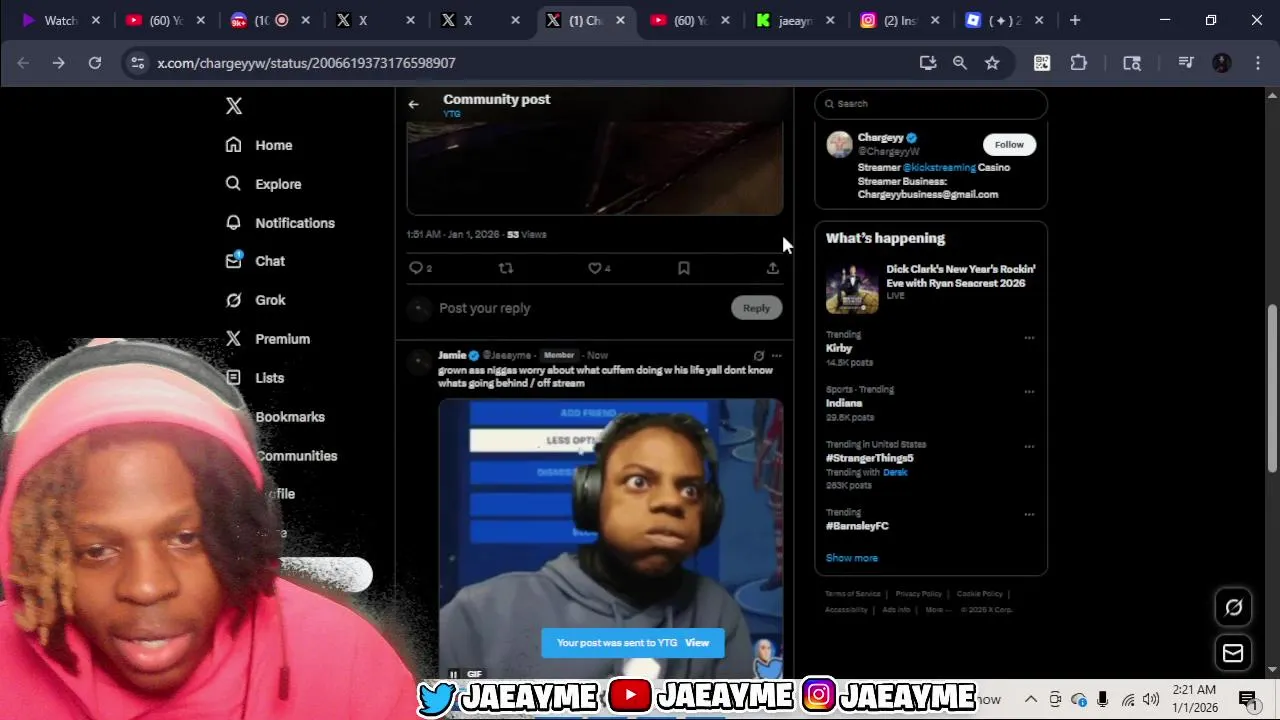Click the browser back button

23,63
